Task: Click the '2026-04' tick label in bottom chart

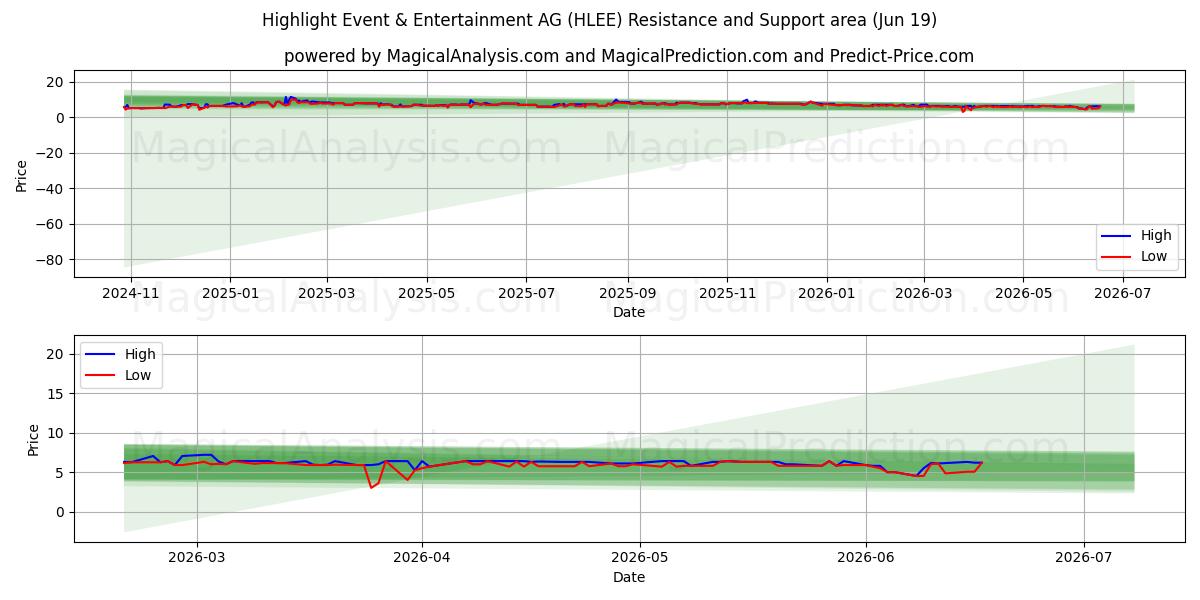Action: point(422,559)
